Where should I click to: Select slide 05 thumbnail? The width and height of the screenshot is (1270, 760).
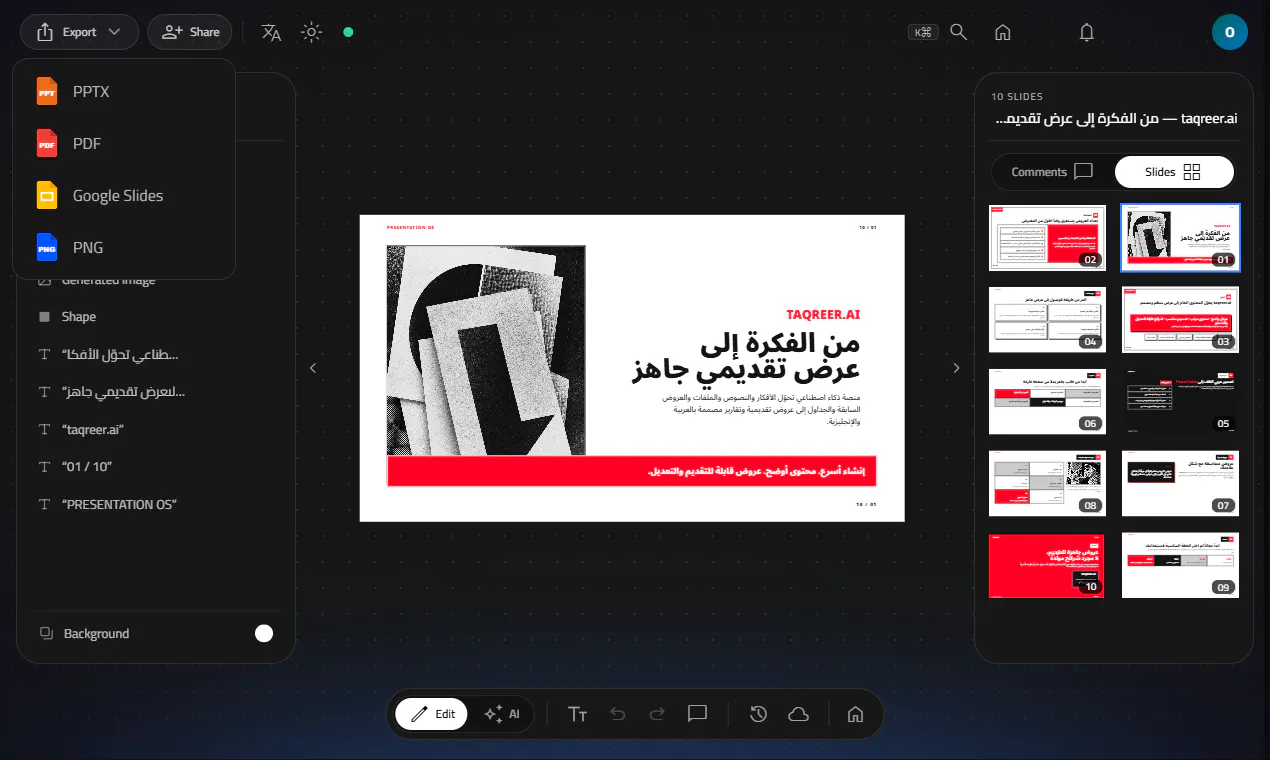pos(1180,402)
